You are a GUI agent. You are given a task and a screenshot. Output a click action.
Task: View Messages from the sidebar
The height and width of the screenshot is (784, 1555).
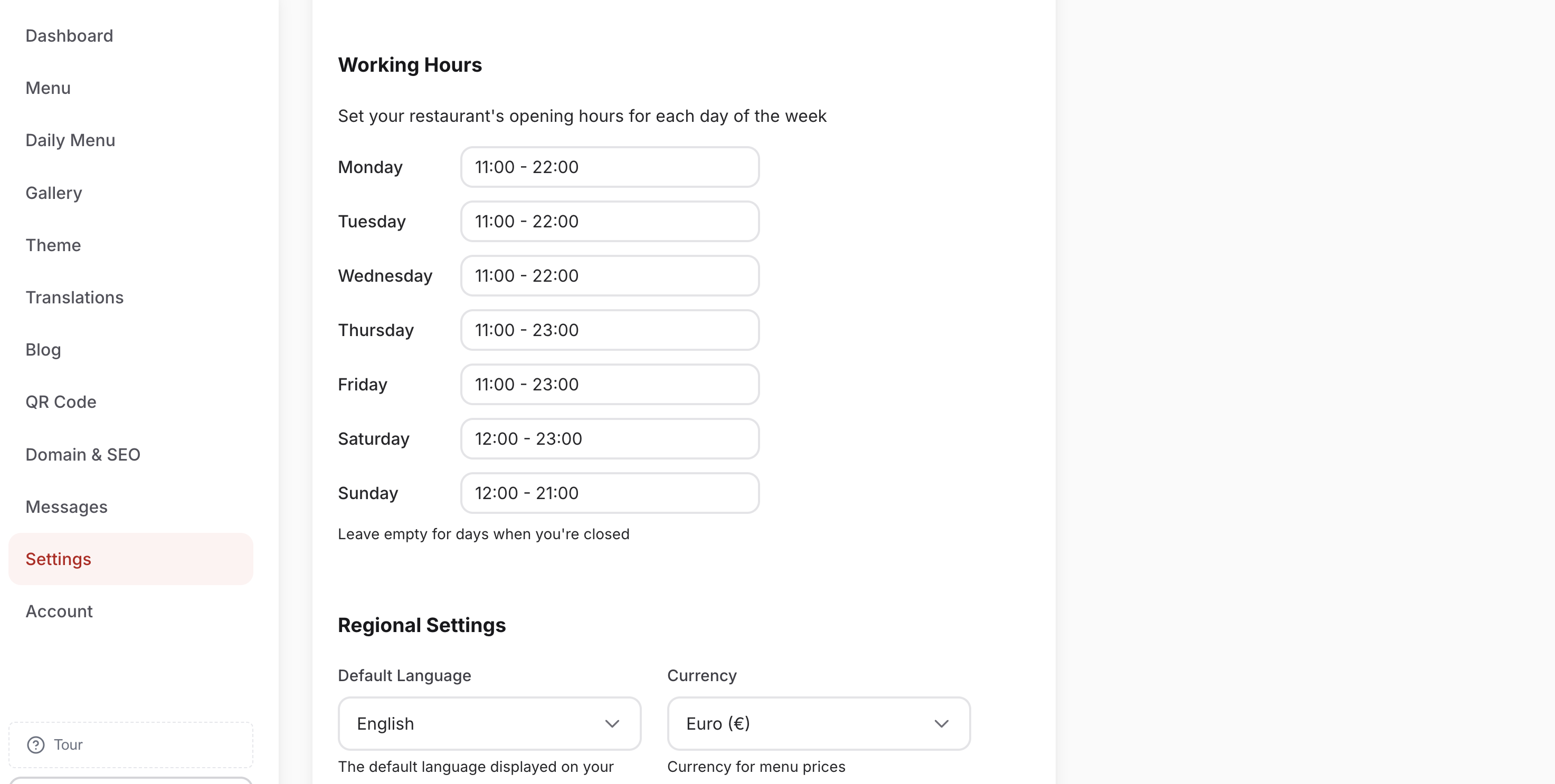tap(67, 507)
